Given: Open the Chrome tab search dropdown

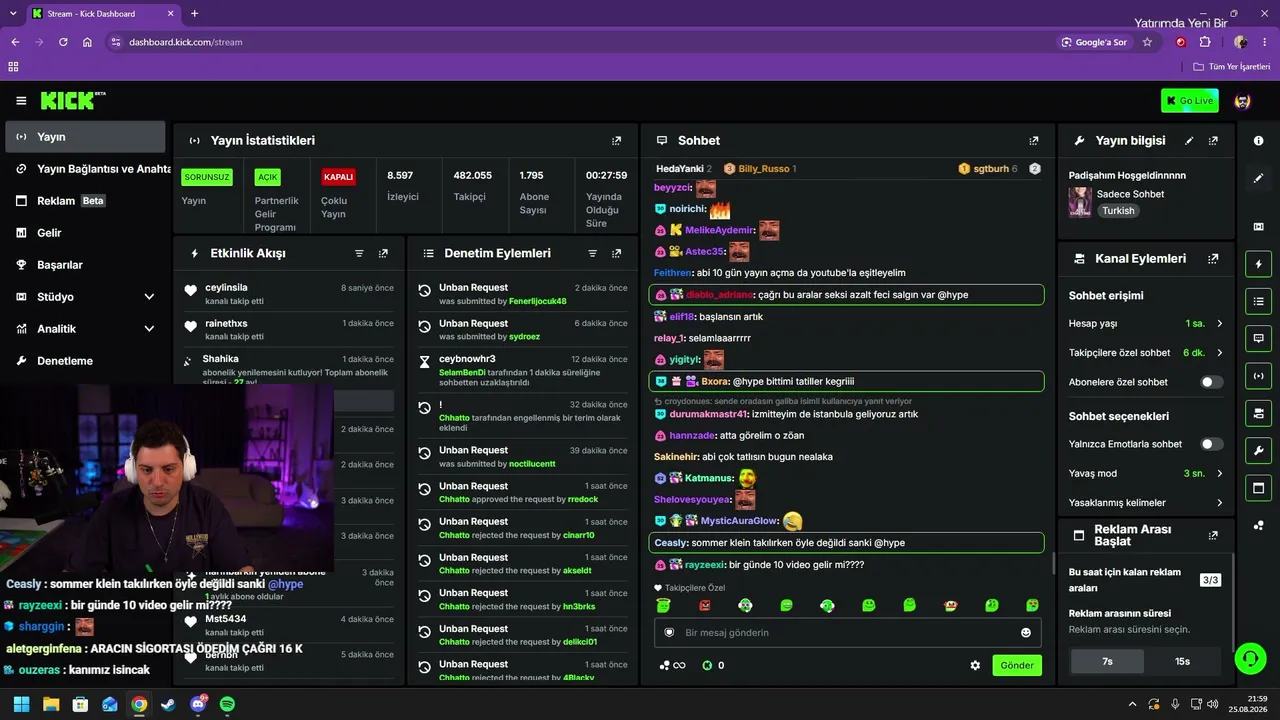Looking at the screenshot, I should (15, 14).
